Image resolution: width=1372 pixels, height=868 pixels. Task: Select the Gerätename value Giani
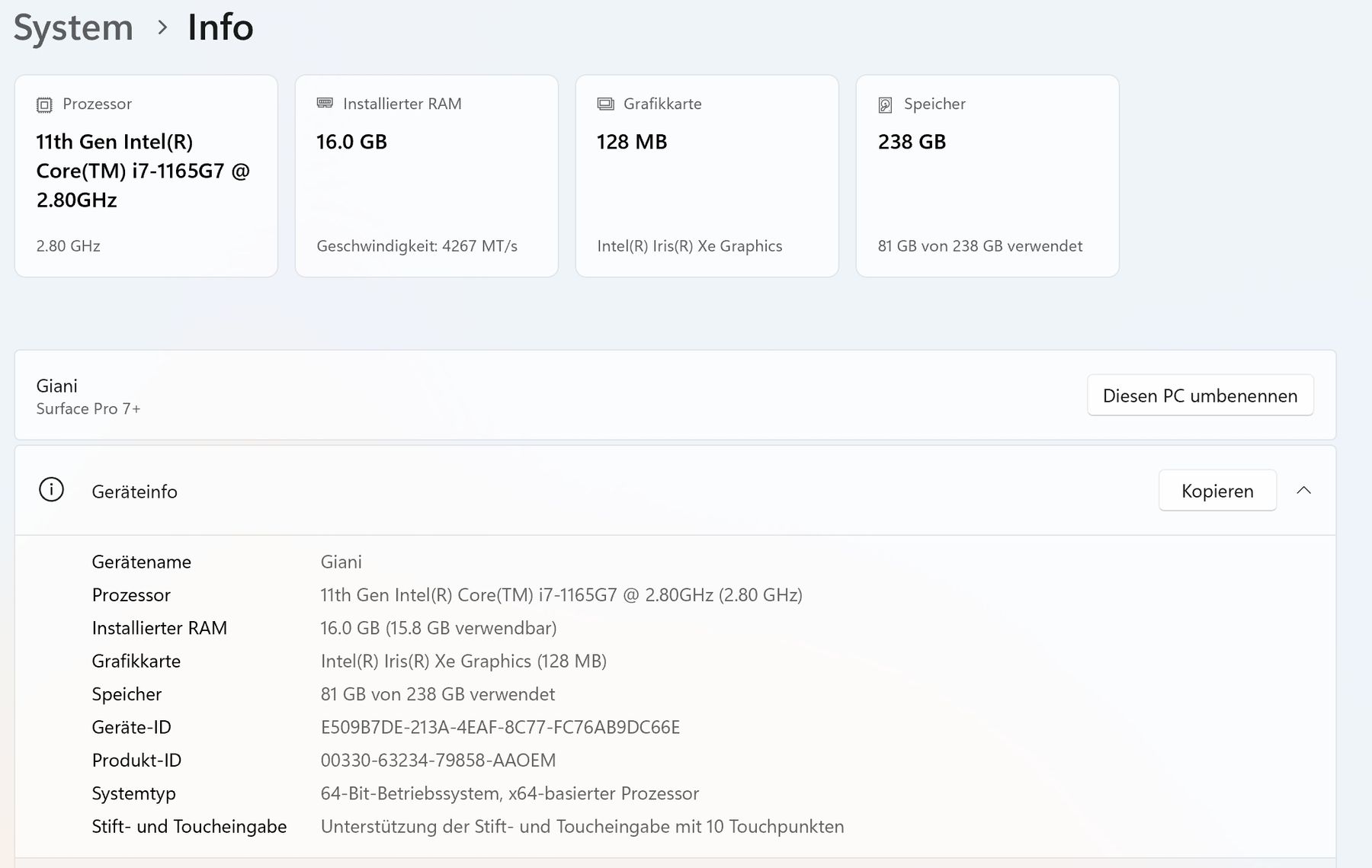point(341,562)
